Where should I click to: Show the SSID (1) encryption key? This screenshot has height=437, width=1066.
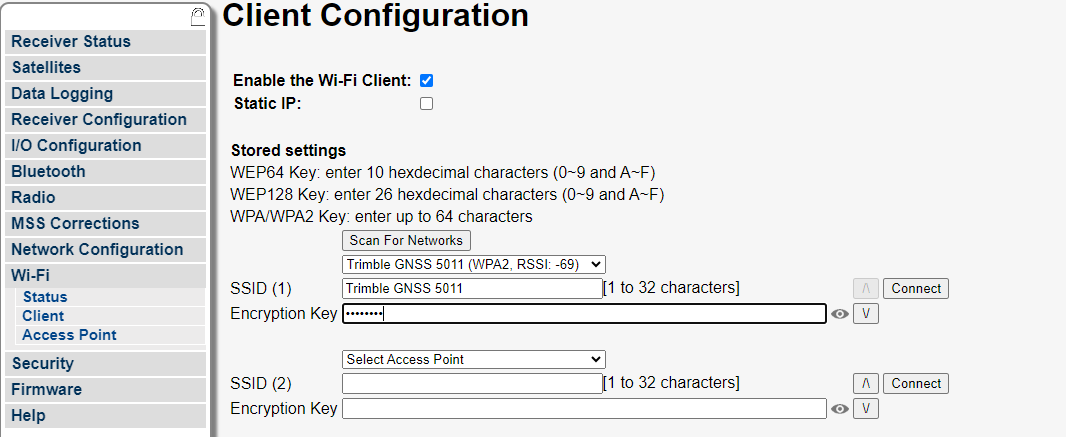point(840,314)
